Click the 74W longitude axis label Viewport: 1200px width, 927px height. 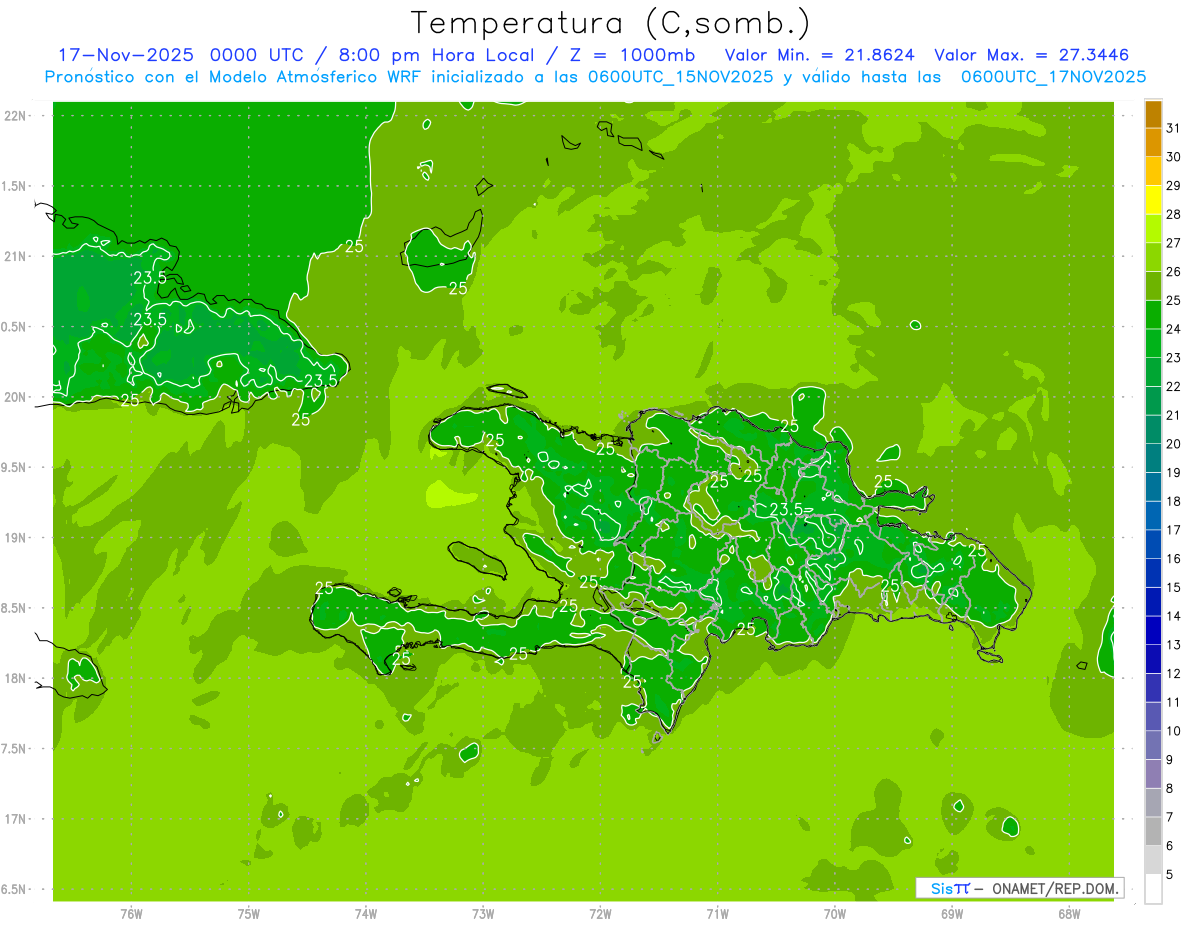(366, 914)
